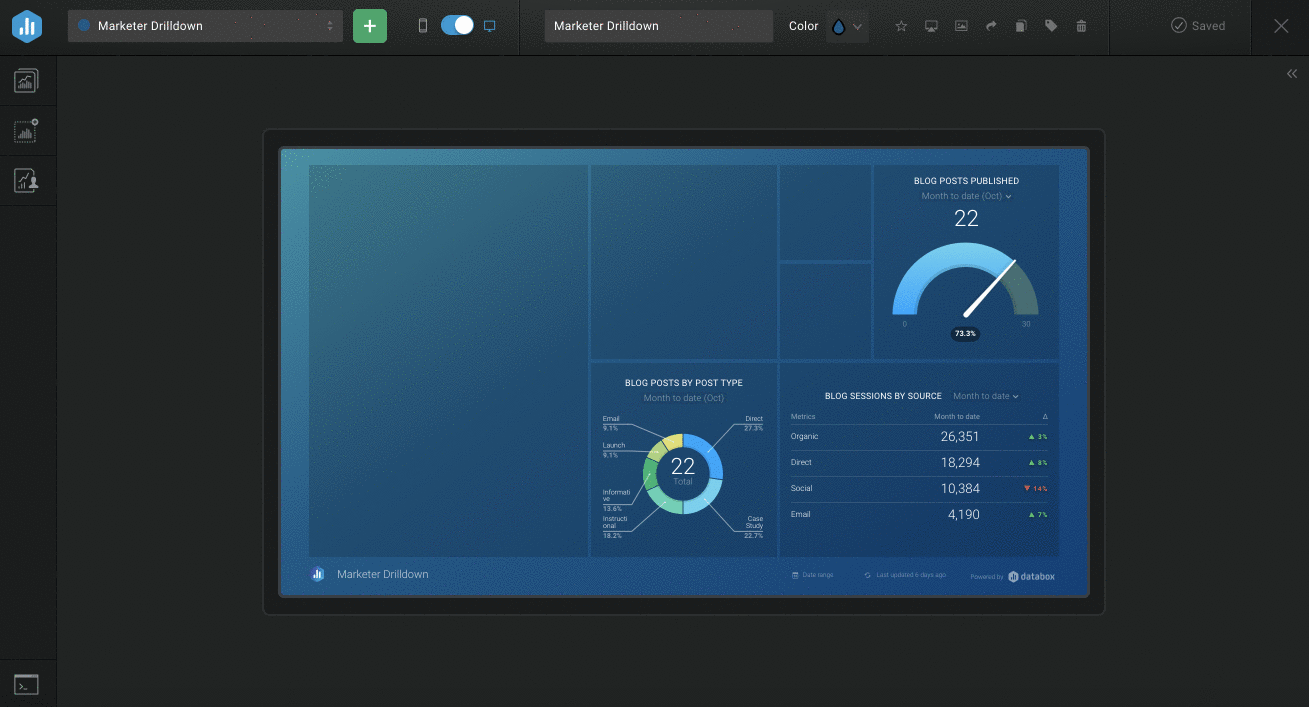Click the TV presentation icon in toolbar
This screenshot has height=707, width=1309.
tap(931, 26)
